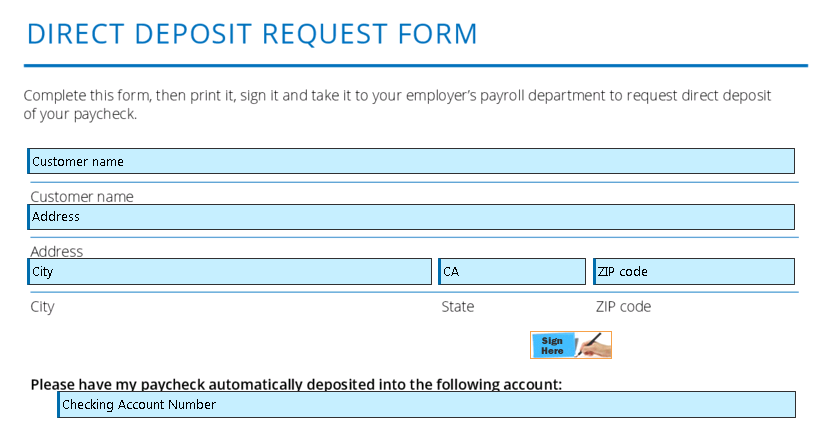Screen dimensions: 827x447
Task: Click the City caption below the field
Action: pos(43,307)
